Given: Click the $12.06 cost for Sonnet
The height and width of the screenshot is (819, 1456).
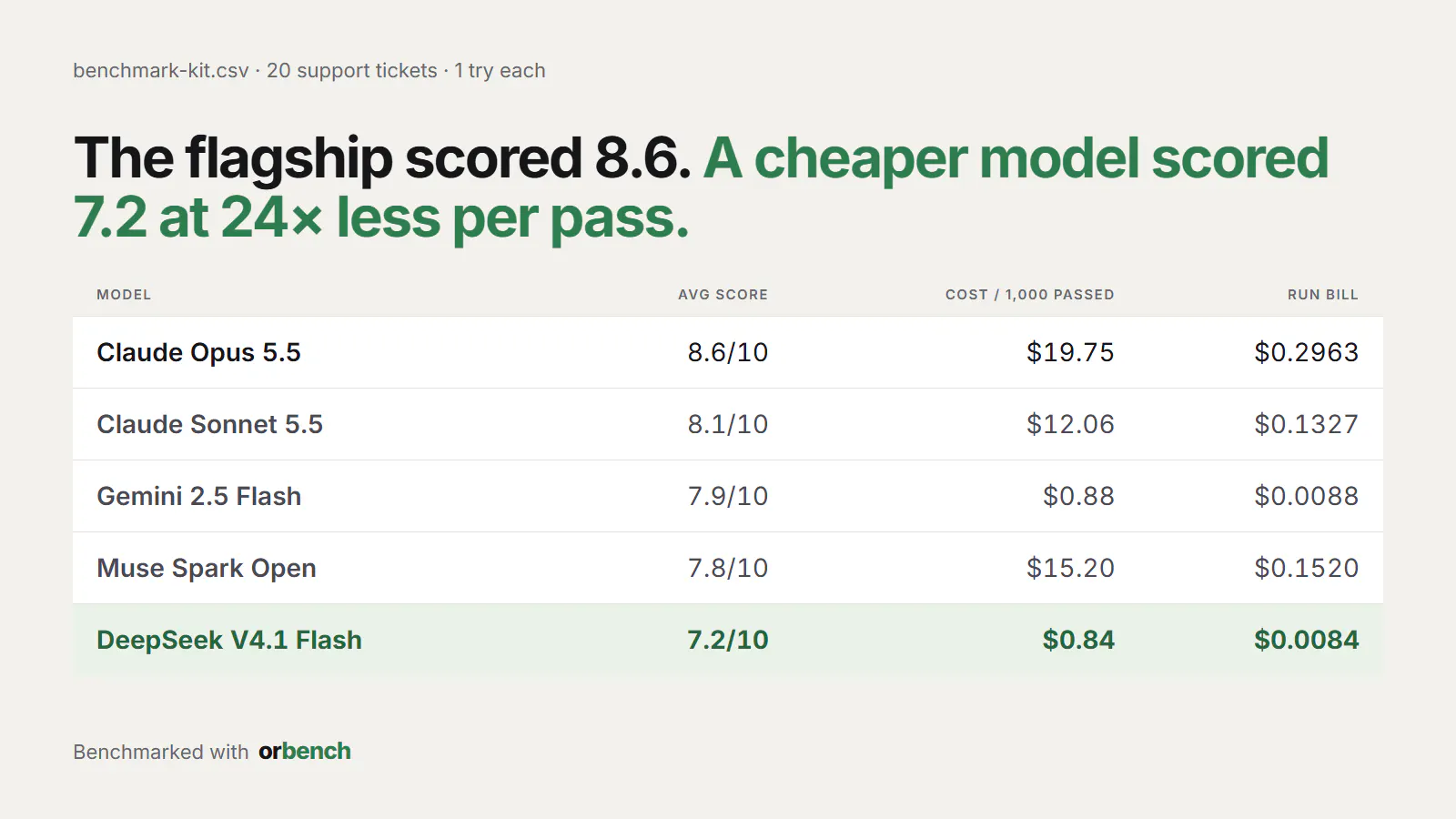Looking at the screenshot, I should 1070,424.
